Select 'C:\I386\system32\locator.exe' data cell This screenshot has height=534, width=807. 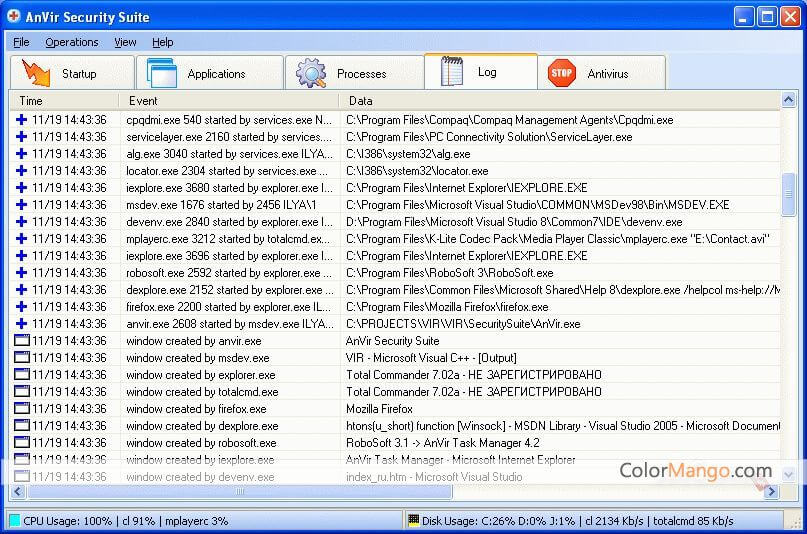(417, 171)
